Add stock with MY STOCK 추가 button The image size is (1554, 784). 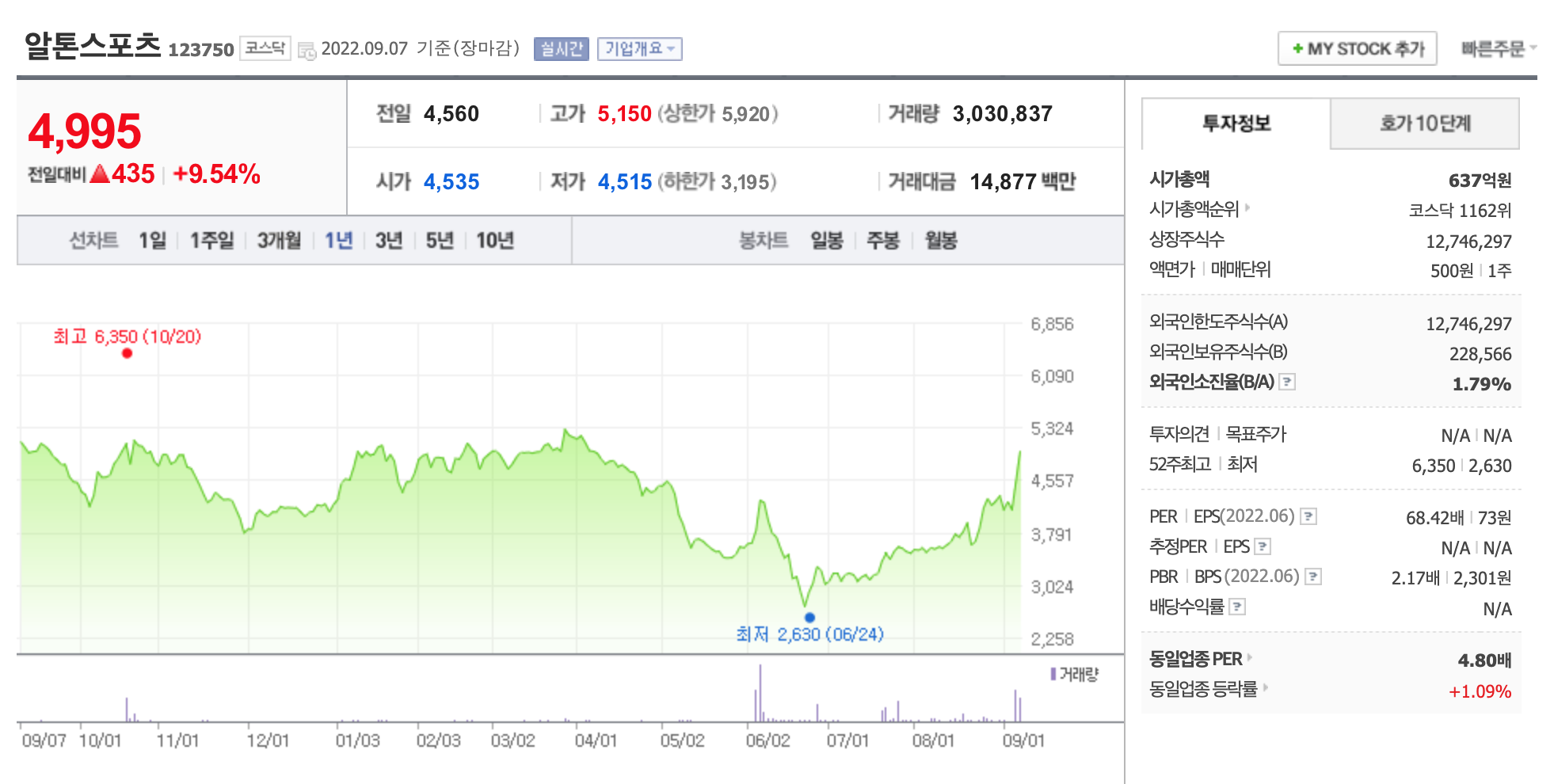[1358, 49]
